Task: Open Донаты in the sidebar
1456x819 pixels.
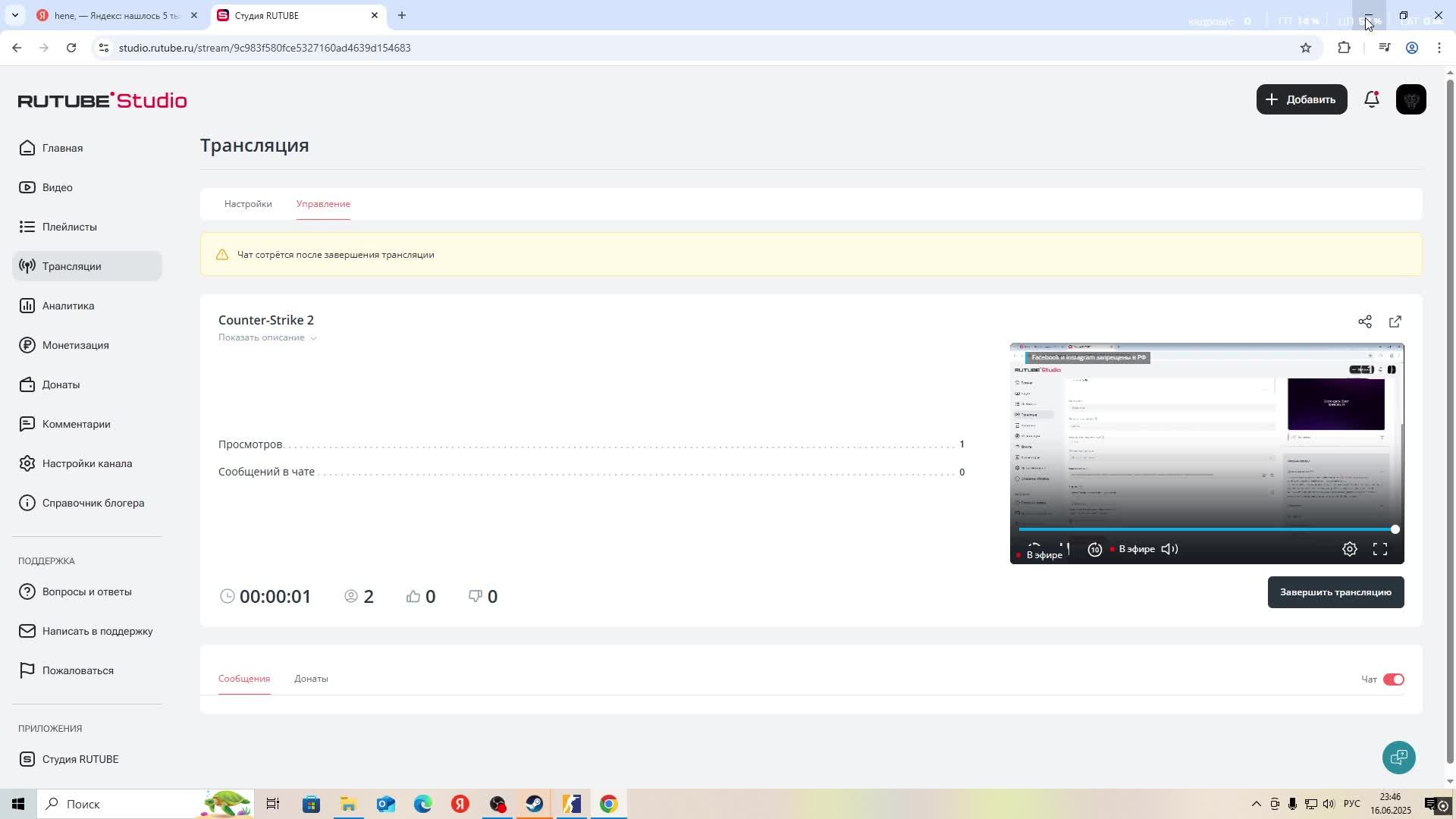Action: [50, 384]
